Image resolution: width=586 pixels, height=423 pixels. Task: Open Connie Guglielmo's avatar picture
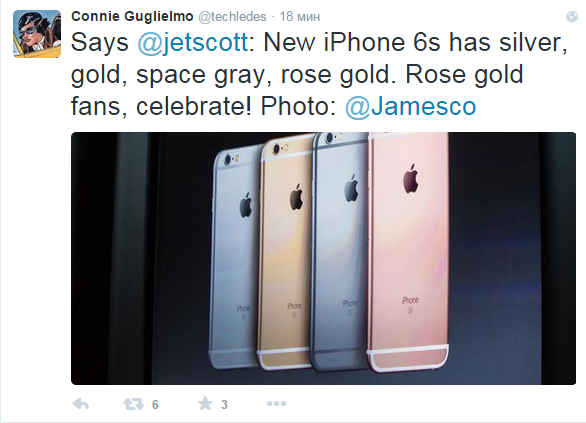click(x=37, y=34)
